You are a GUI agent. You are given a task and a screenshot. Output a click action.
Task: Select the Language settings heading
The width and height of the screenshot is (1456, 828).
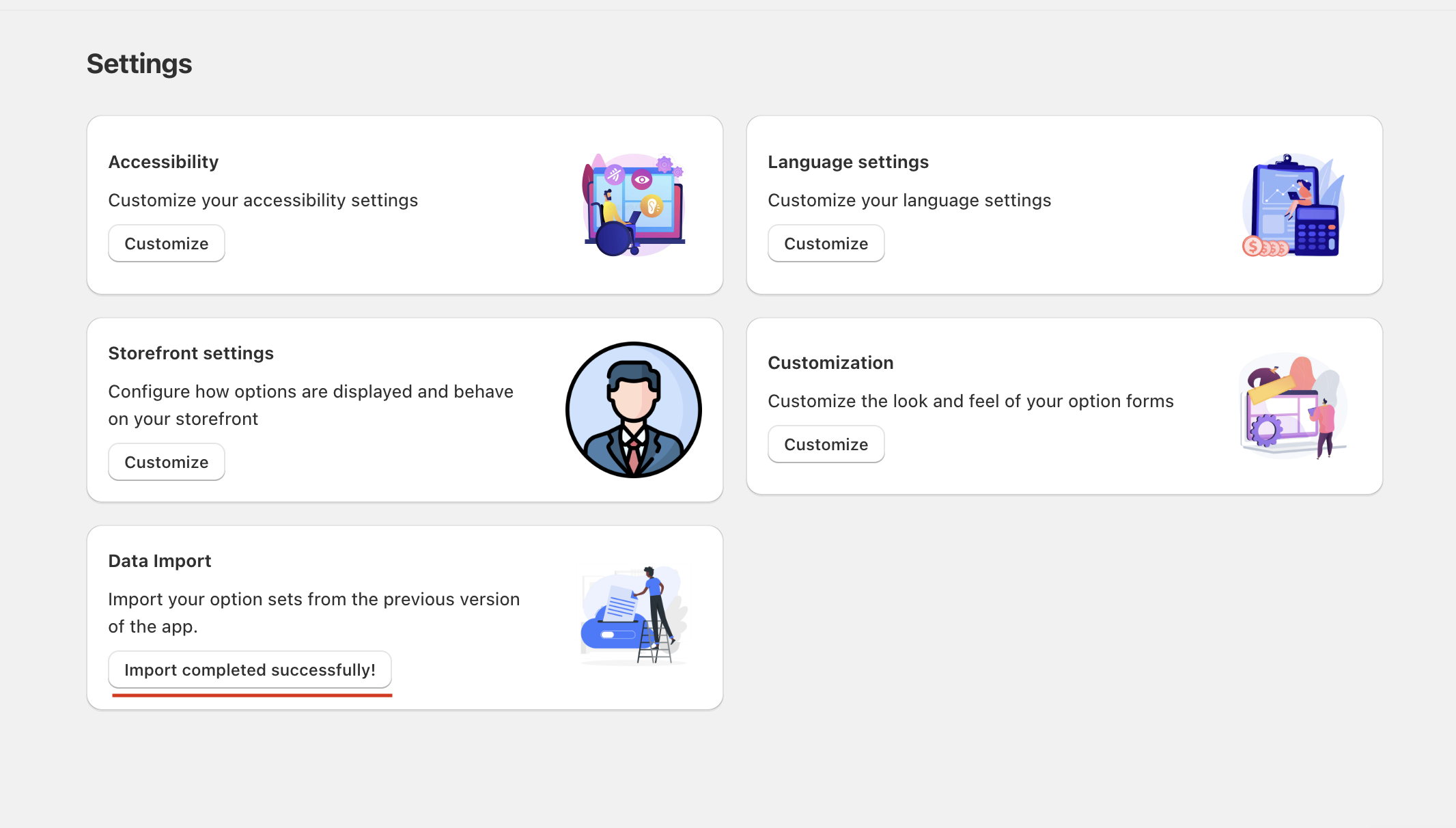click(x=848, y=162)
